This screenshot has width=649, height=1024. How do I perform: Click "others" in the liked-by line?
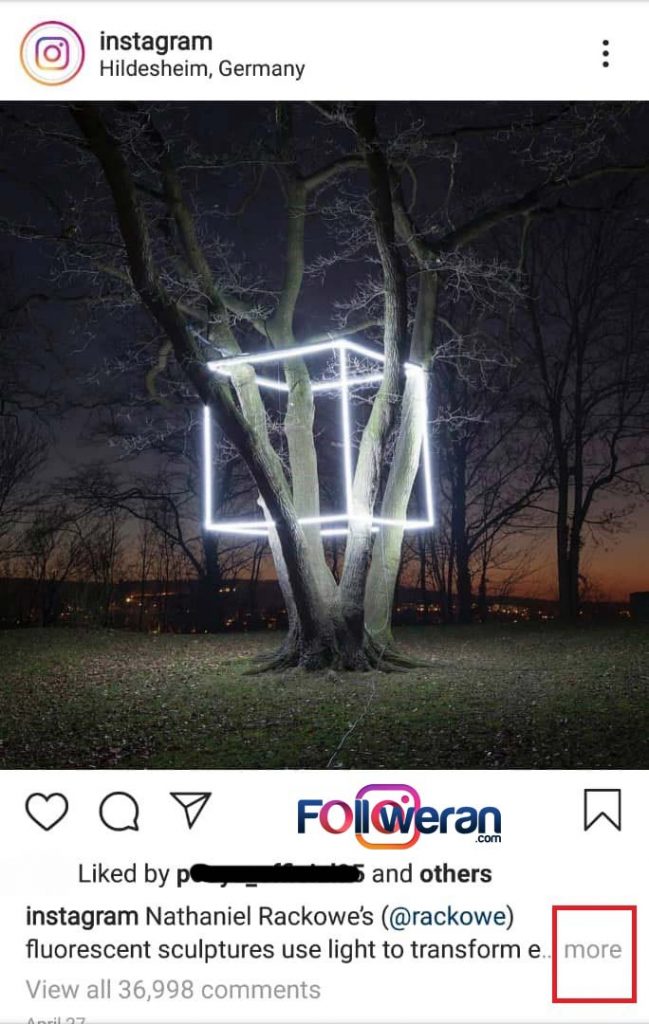point(455,874)
